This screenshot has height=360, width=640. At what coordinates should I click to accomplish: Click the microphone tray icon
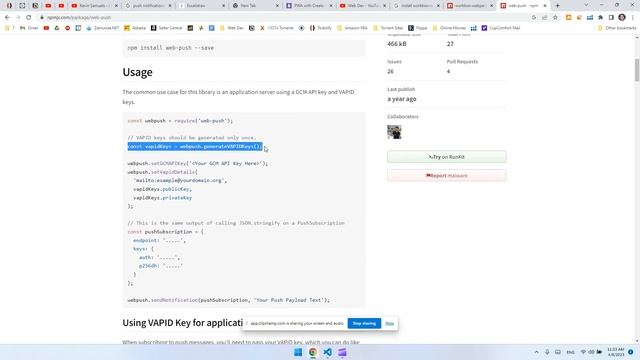coord(547,352)
